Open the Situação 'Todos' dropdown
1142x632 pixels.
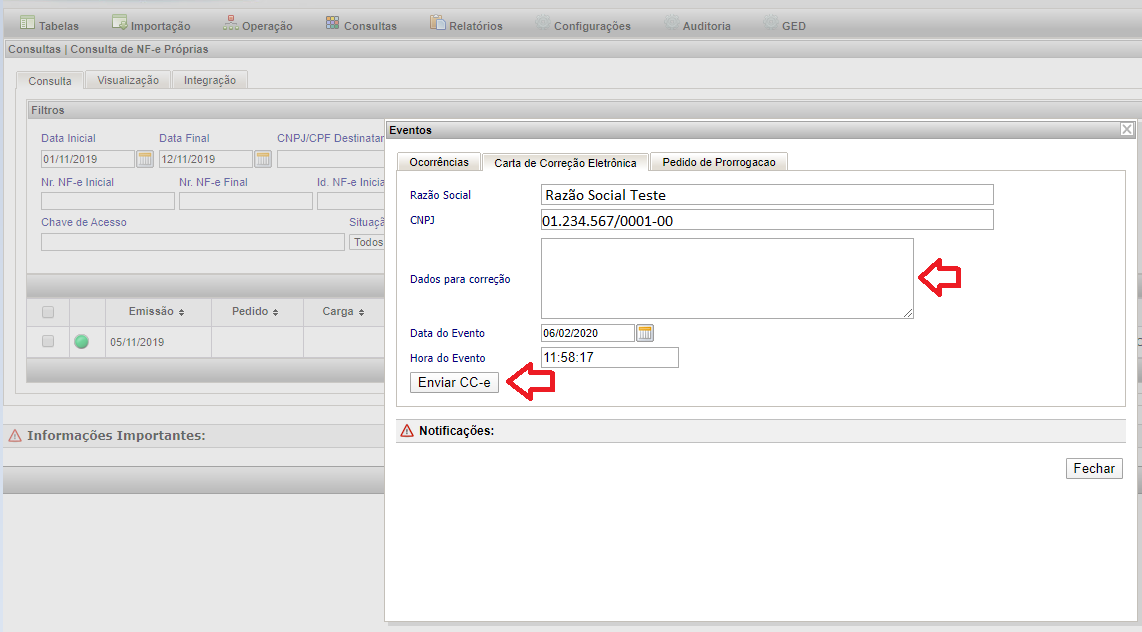point(367,242)
